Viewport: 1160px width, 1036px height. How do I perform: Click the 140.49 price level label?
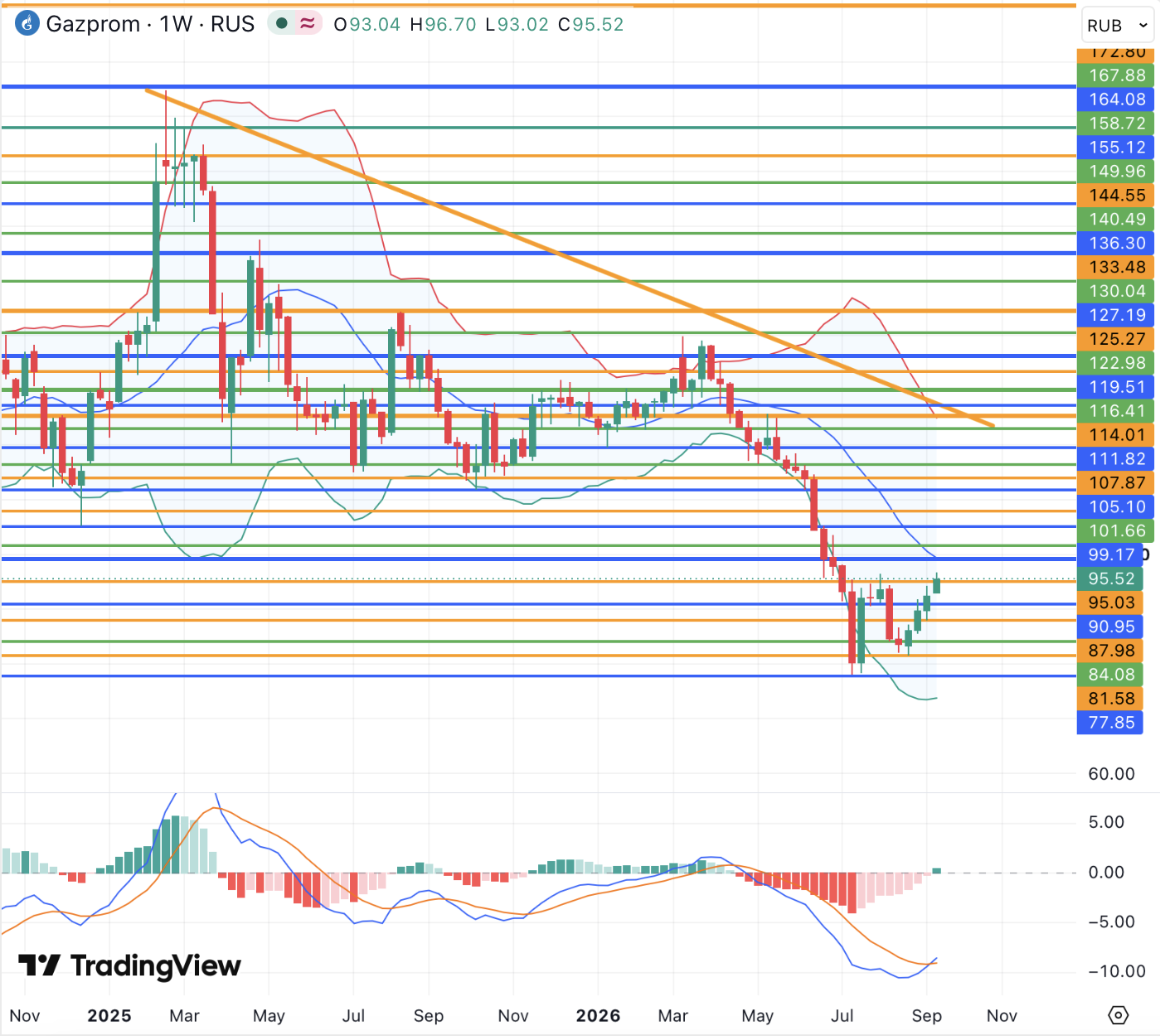pos(1117,220)
